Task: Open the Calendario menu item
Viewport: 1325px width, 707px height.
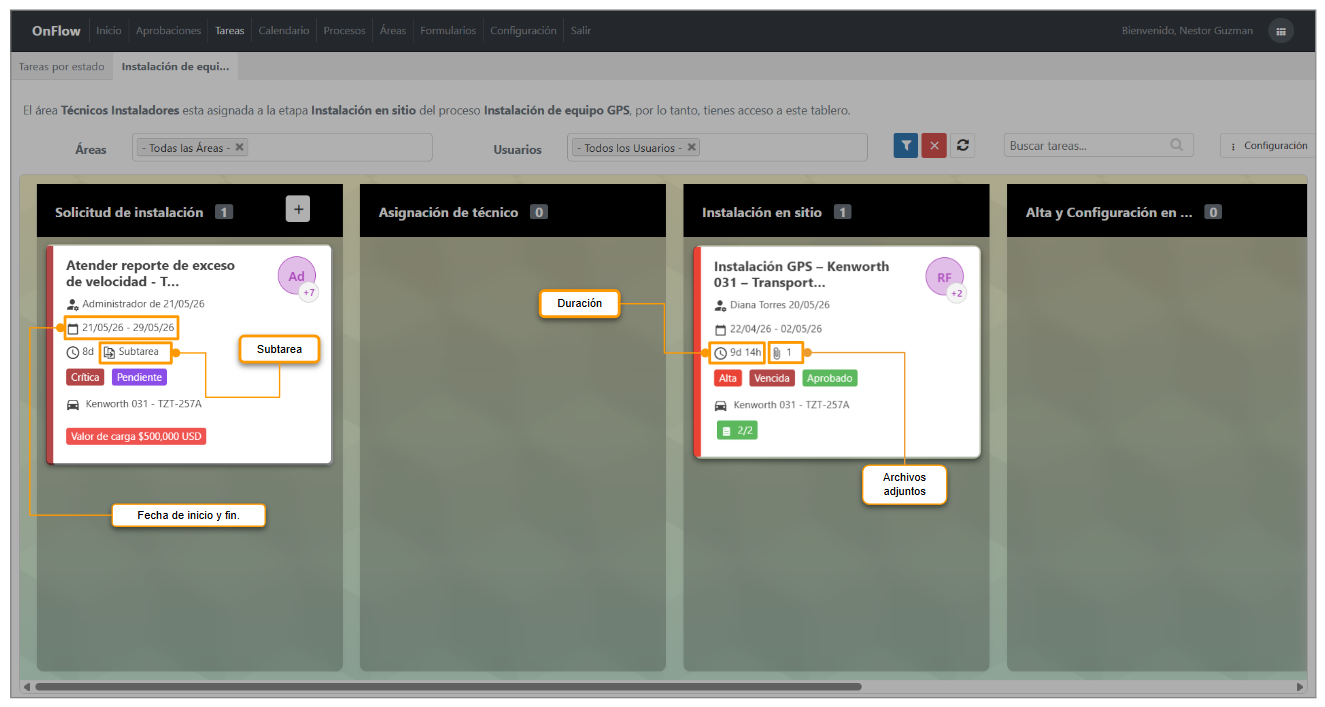Action: coord(284,31)
